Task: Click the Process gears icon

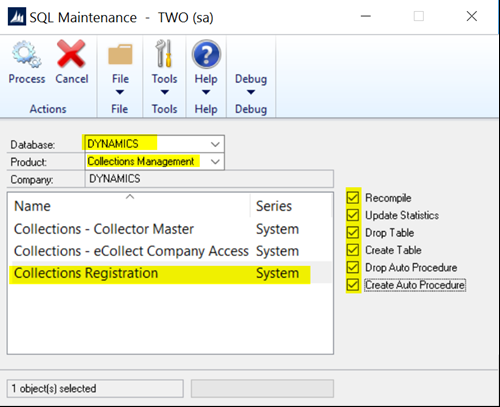Action: coord(27,54)
